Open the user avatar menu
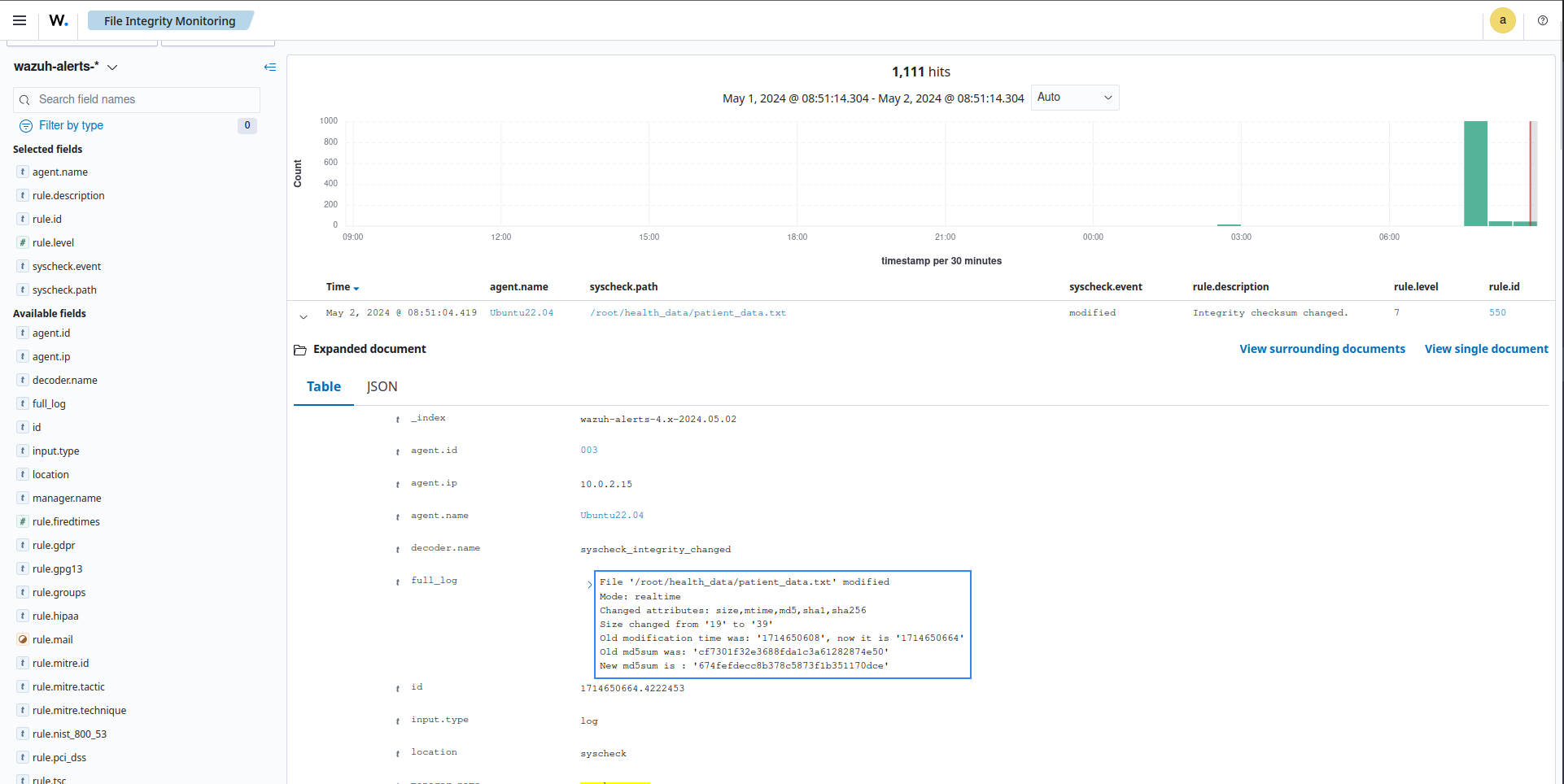1564x784 pixels. [1502, 20]
